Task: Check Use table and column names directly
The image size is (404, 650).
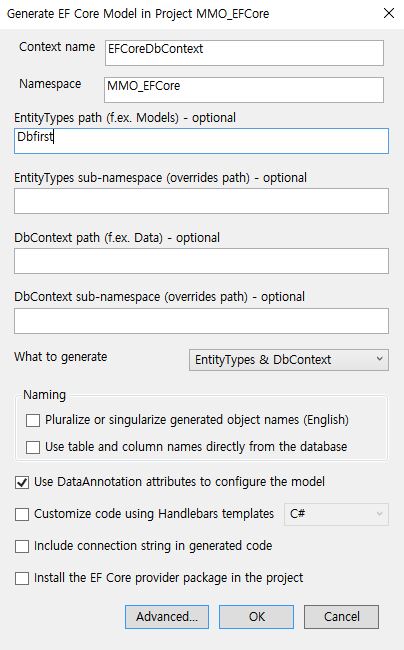Action: pyautogui.click(x=33, y=447)
